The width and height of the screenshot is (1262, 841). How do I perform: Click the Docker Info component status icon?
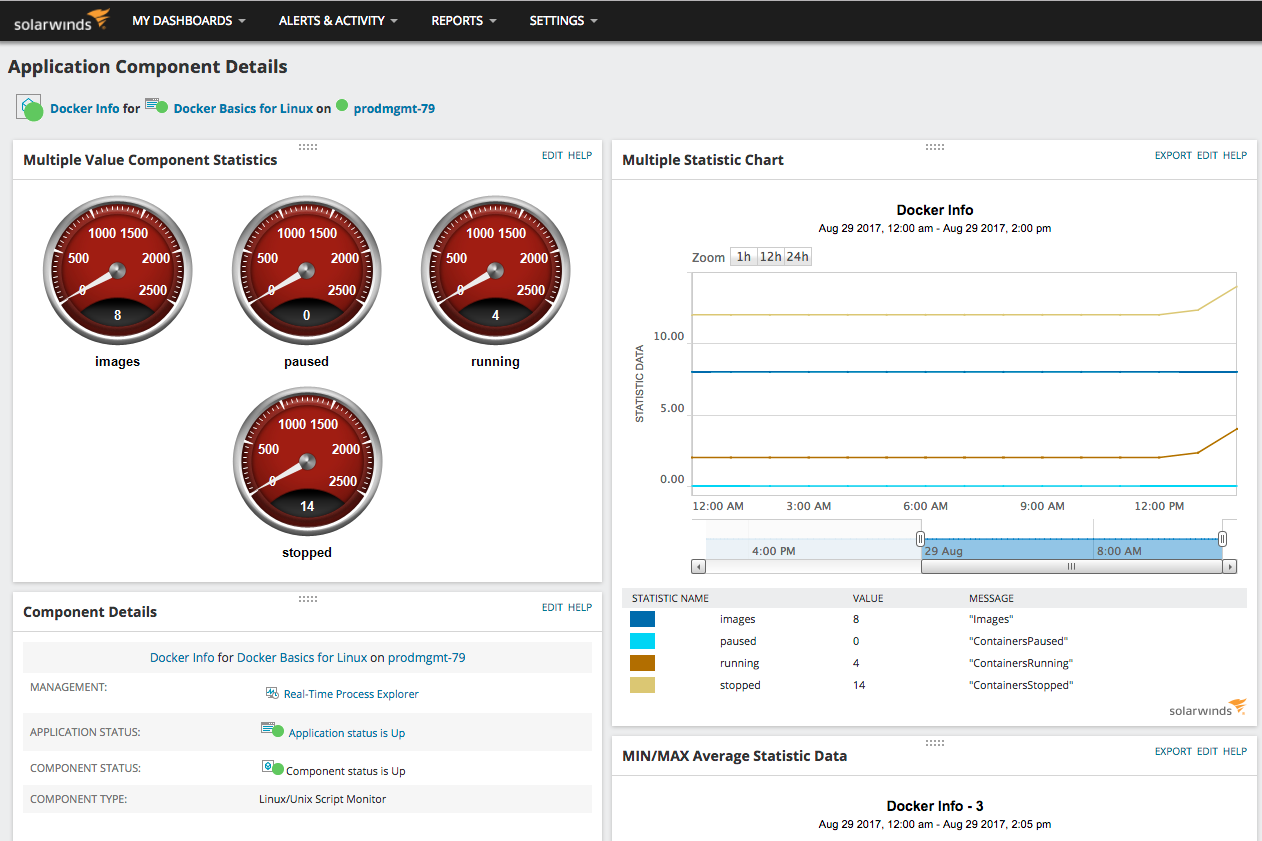point(30,108)
